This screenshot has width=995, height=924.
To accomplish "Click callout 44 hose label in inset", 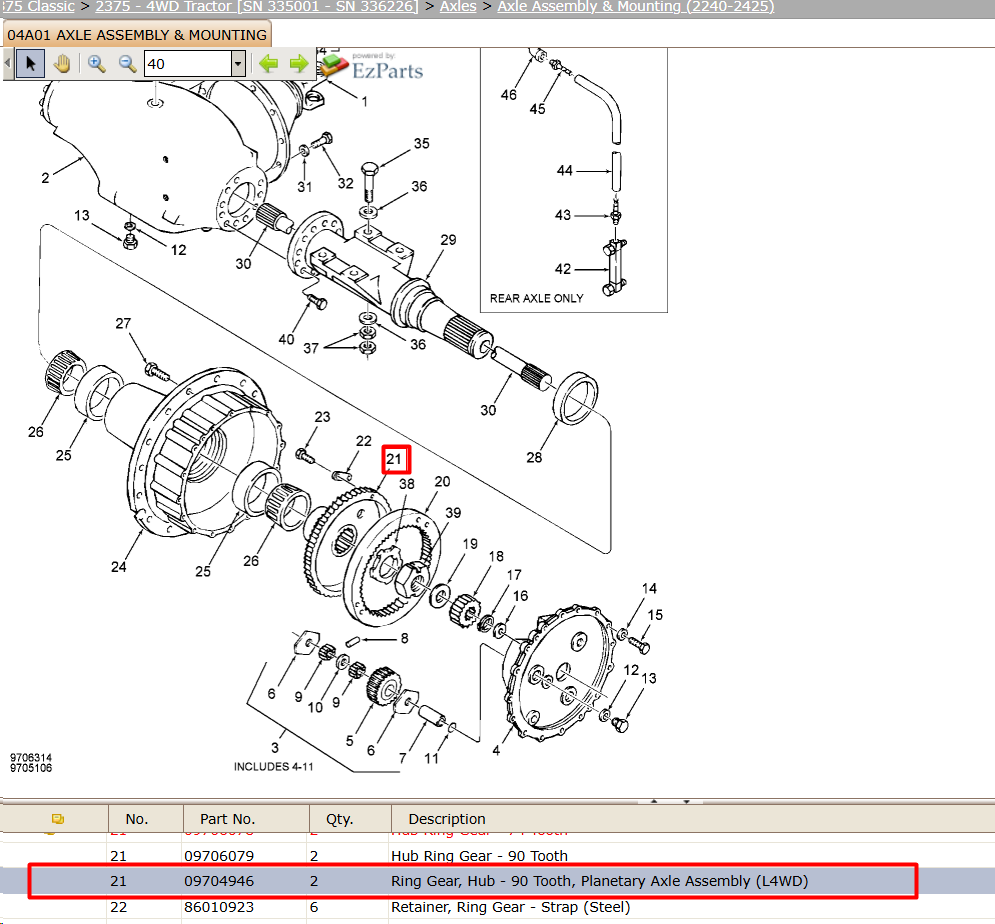I will (x=565, y=171).
